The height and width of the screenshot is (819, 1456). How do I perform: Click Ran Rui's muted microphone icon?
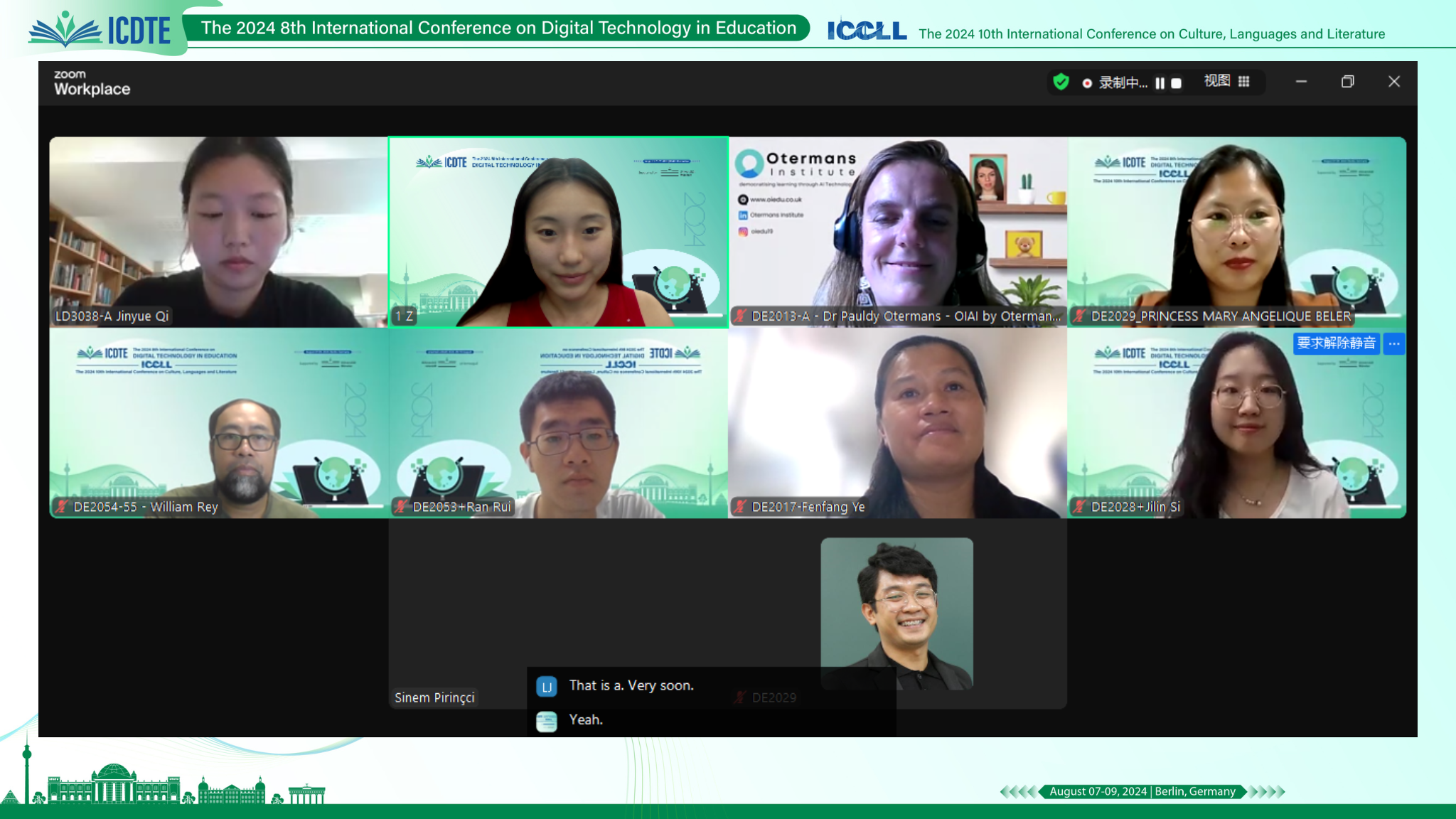click(402, 507)
